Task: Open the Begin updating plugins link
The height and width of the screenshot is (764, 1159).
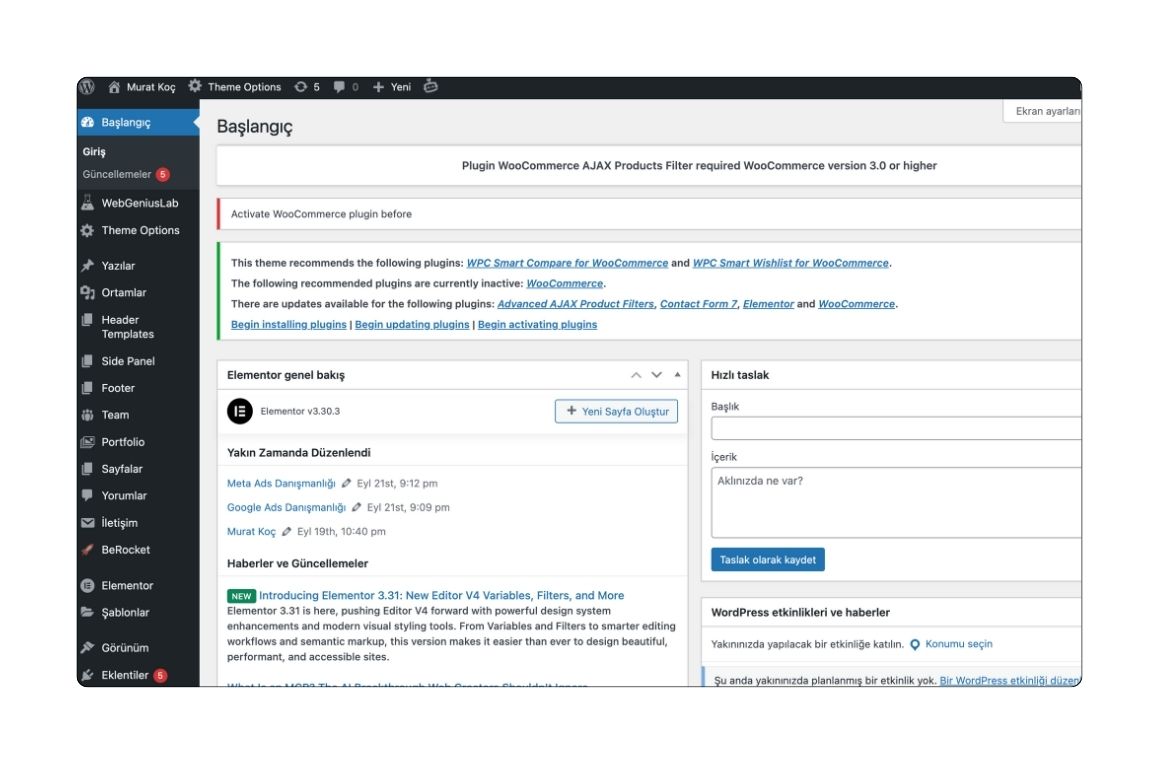Action: [412, 323]
